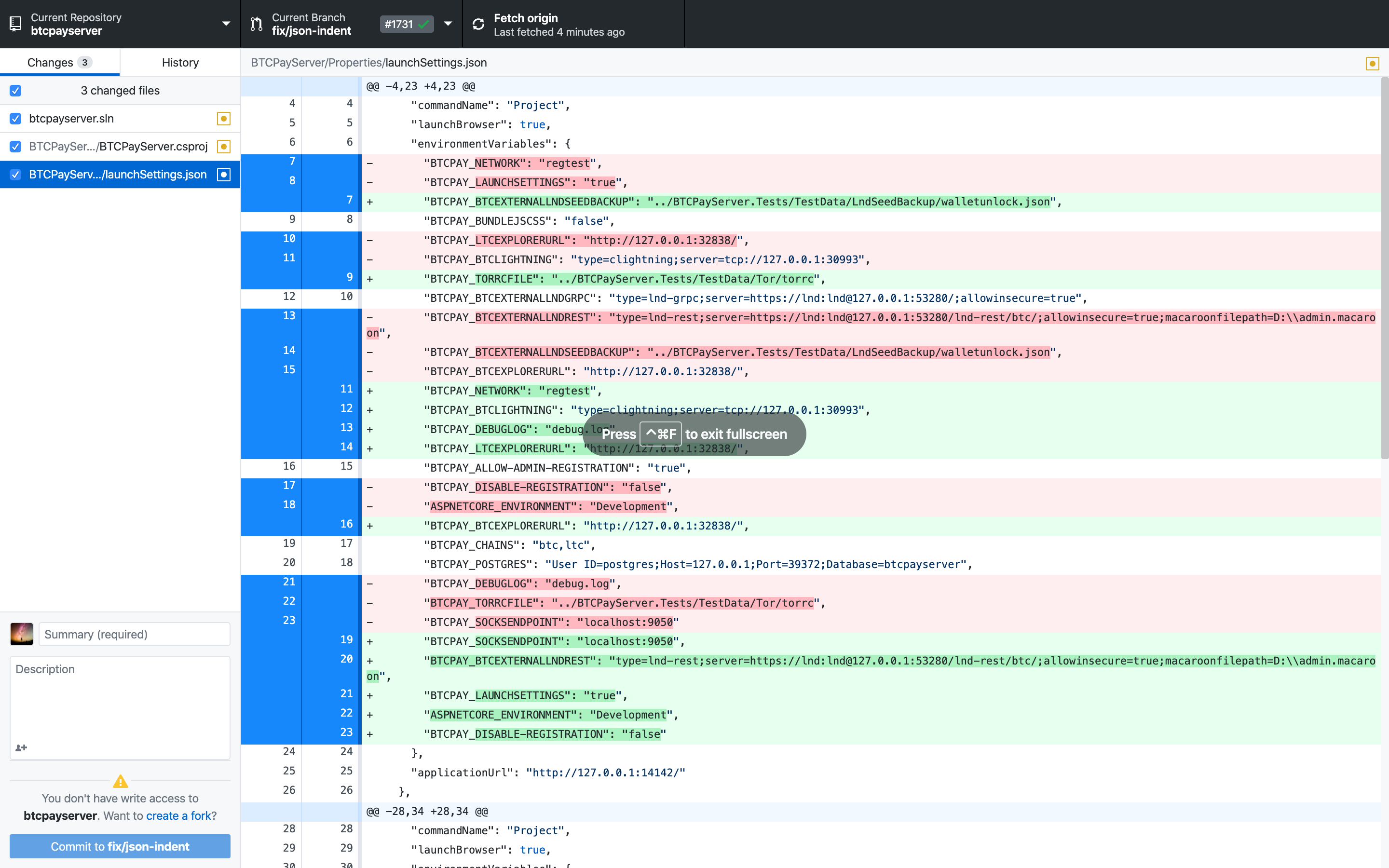Click the modified indicator beside btcpayserver.sln
Image resolution: width=1389 pixels, height=868 pixels.
click(x=224, y=118)
